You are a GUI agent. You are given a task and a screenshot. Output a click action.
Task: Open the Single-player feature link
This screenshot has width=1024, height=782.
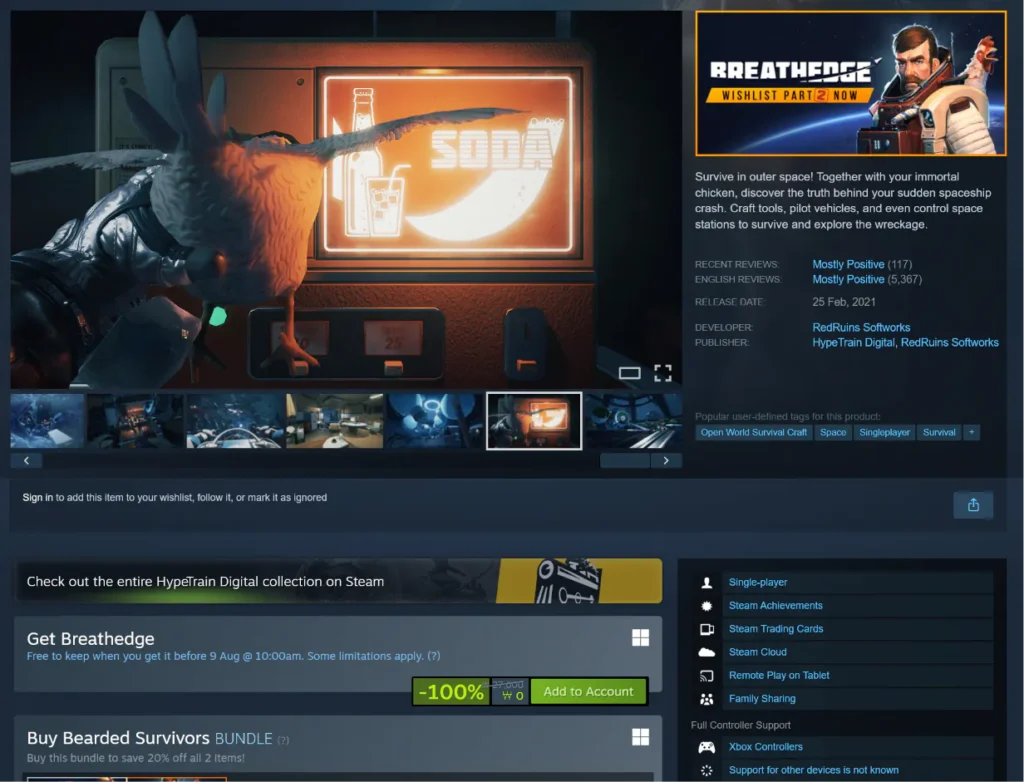pyautogui.click(x=758, y=582)
